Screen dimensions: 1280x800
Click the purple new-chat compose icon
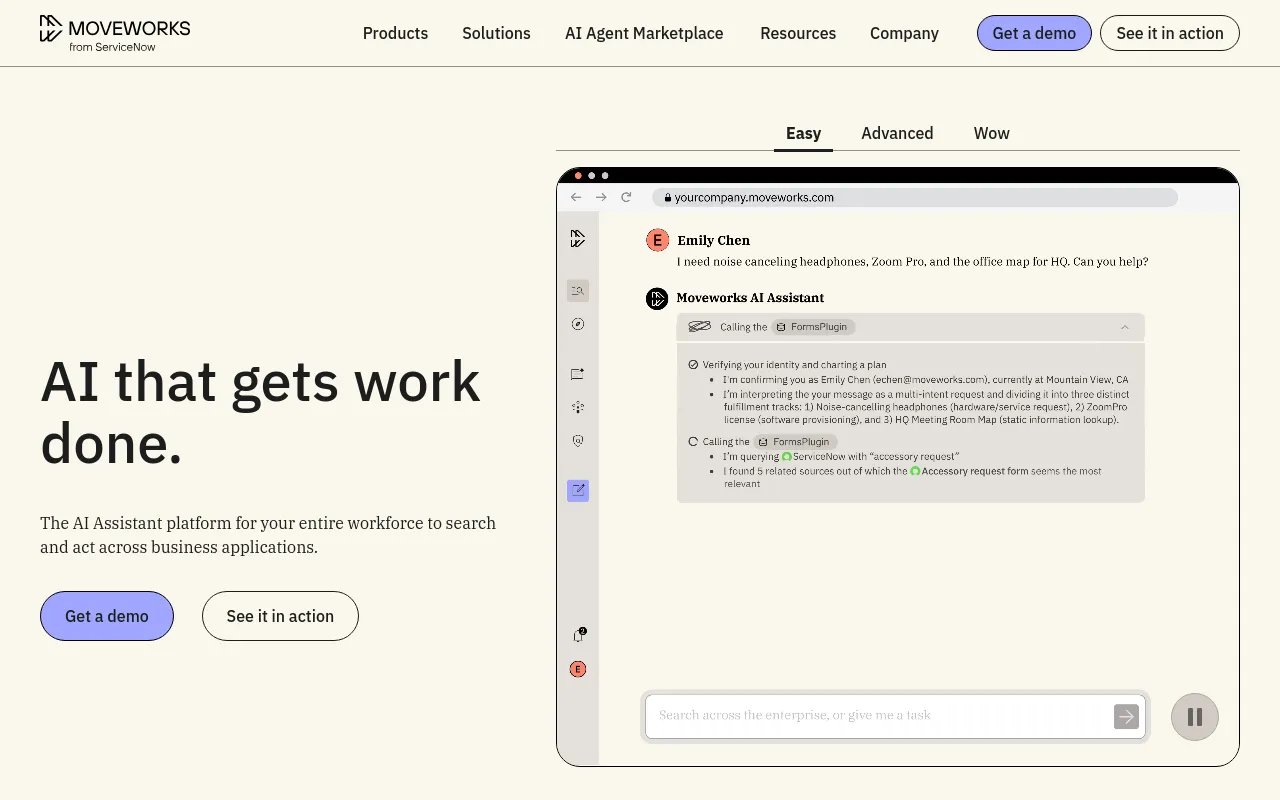(x=577, y=490)
